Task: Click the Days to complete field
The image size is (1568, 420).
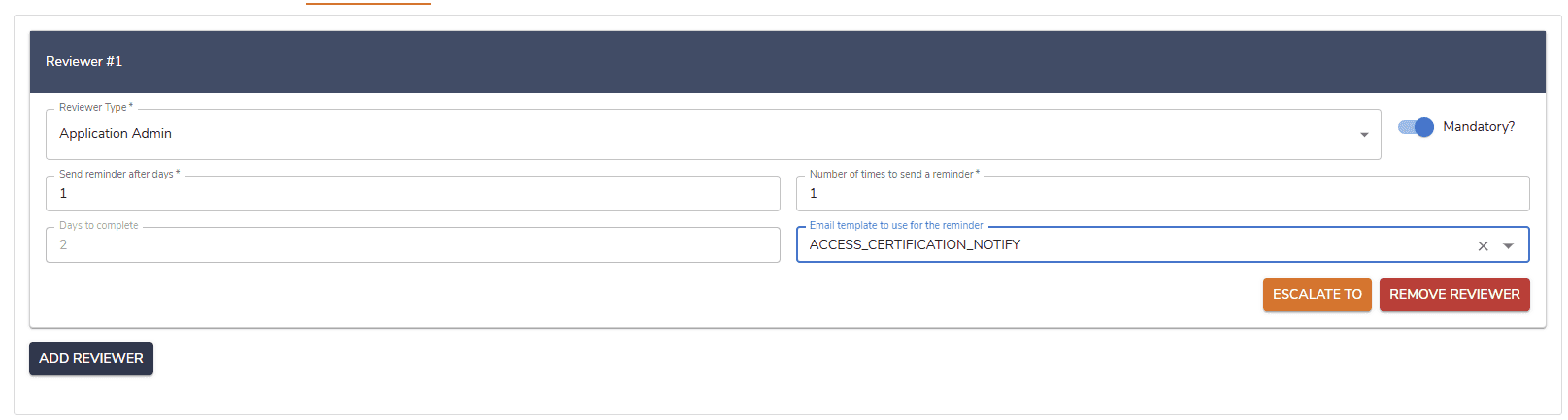Action: 413,245
